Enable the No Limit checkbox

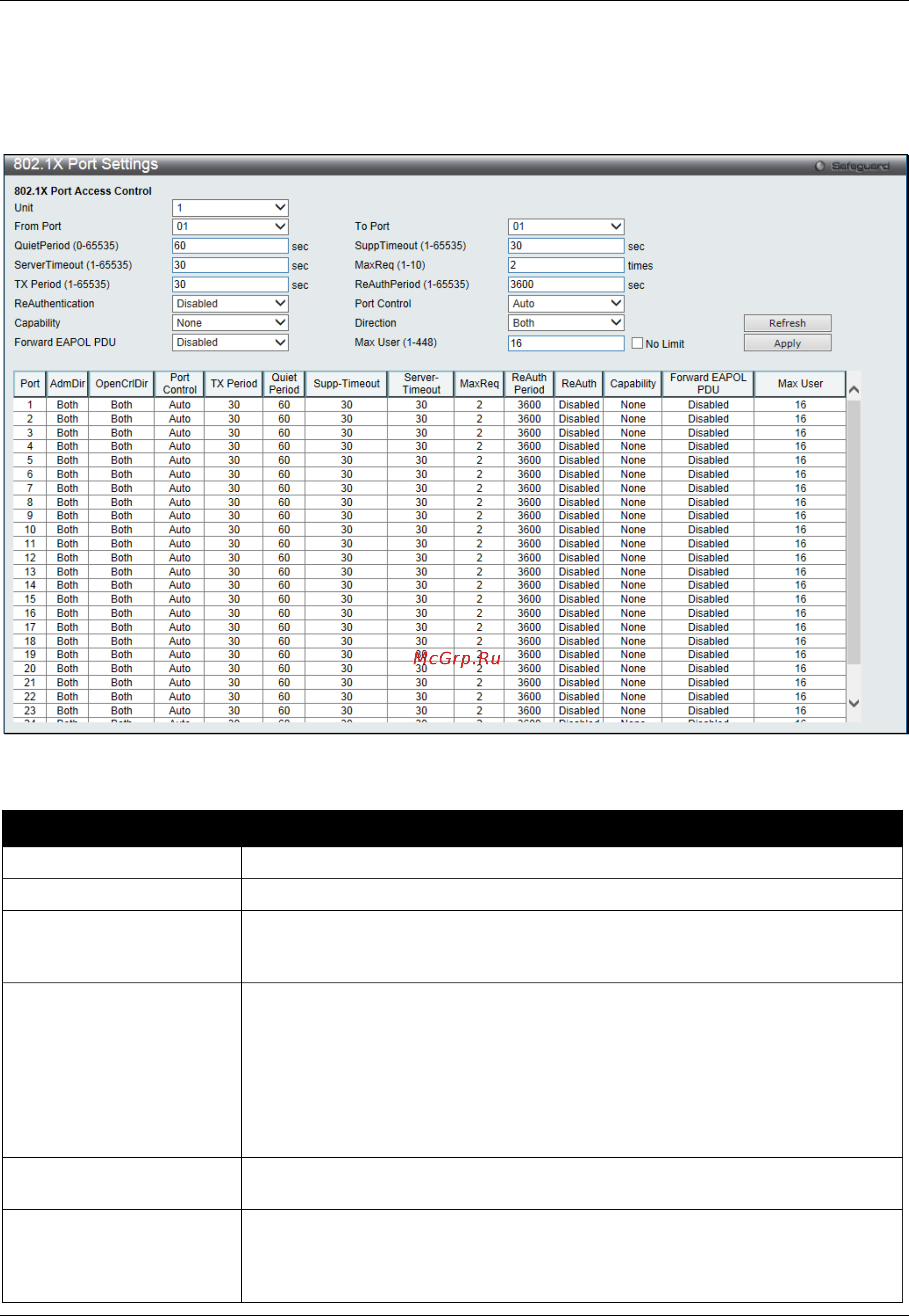637,344
